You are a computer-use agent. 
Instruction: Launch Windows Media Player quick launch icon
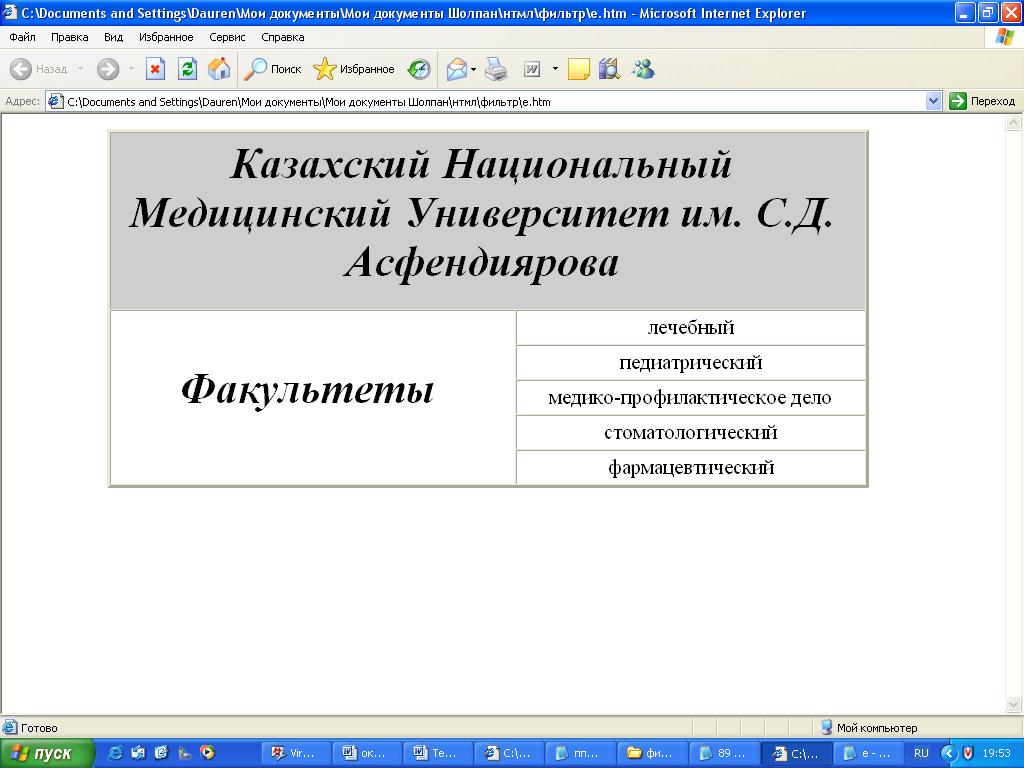pos(208,753)
